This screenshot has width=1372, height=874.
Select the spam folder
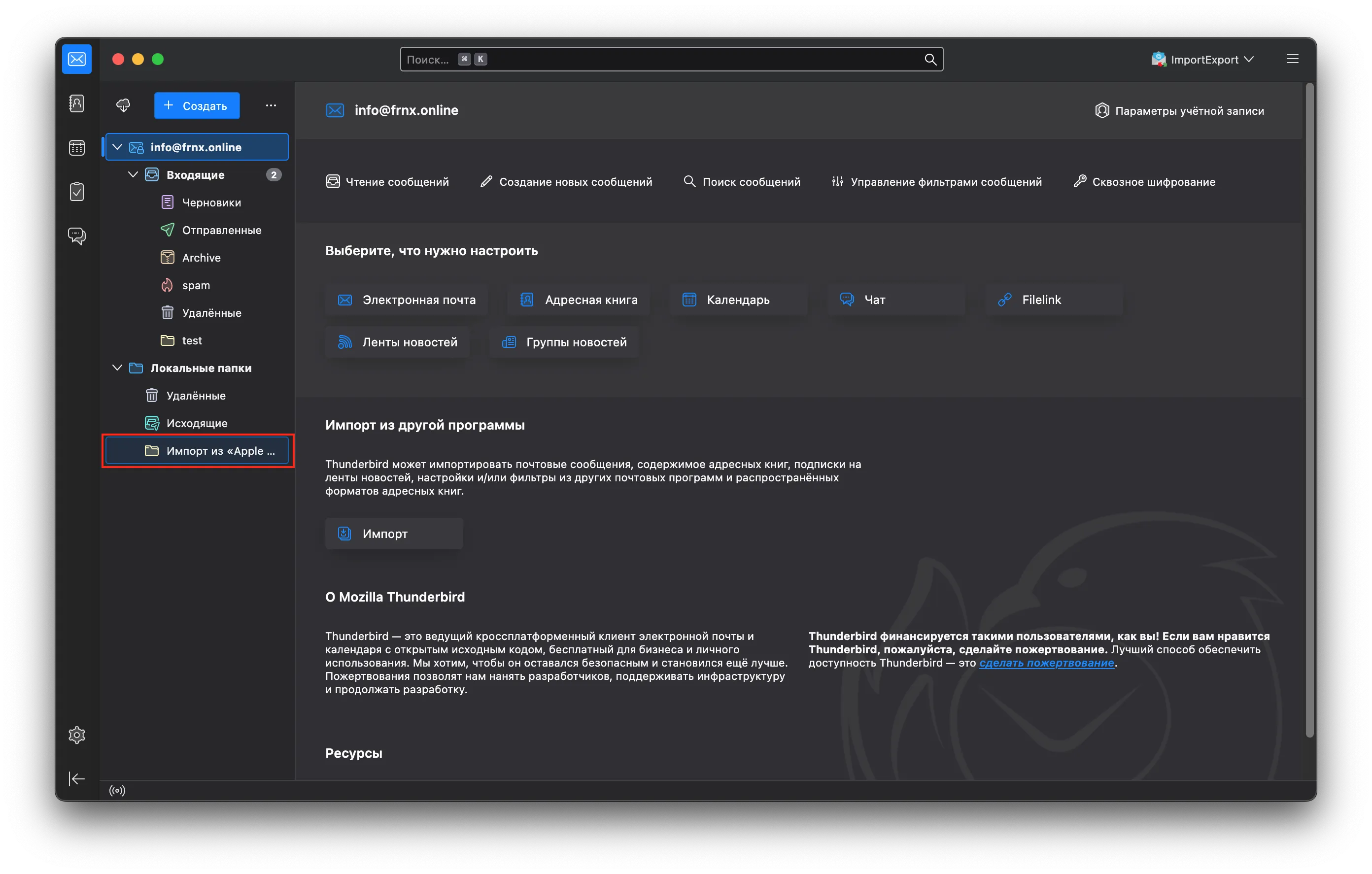click(x=196, y=285)
